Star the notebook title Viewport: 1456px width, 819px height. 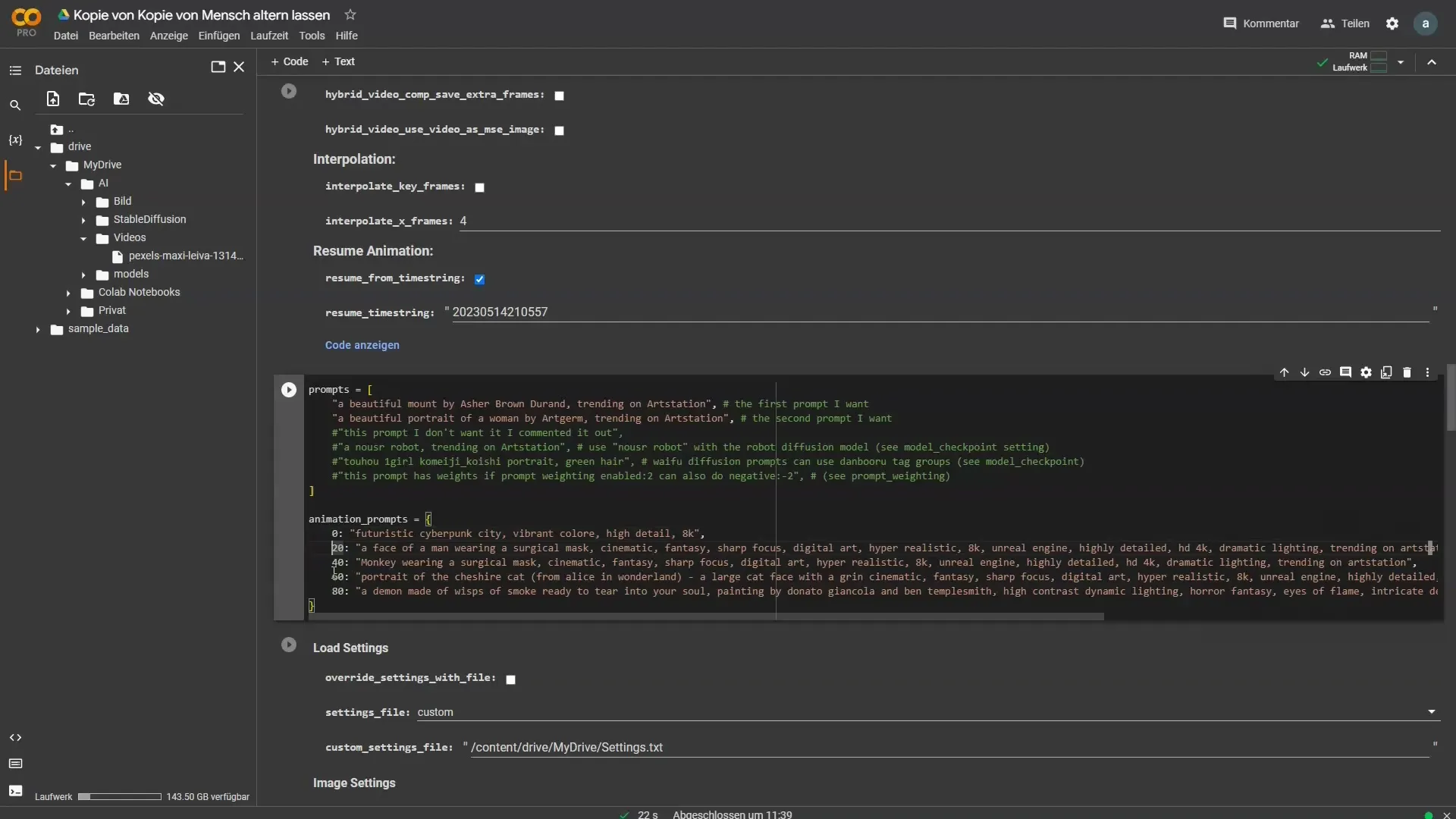click(350, 14)
